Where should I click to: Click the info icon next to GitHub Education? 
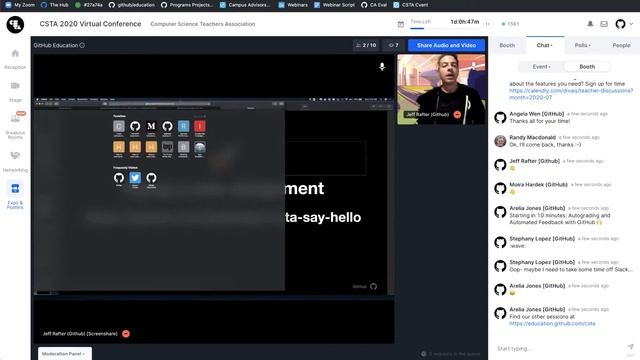tap(82, 45)
